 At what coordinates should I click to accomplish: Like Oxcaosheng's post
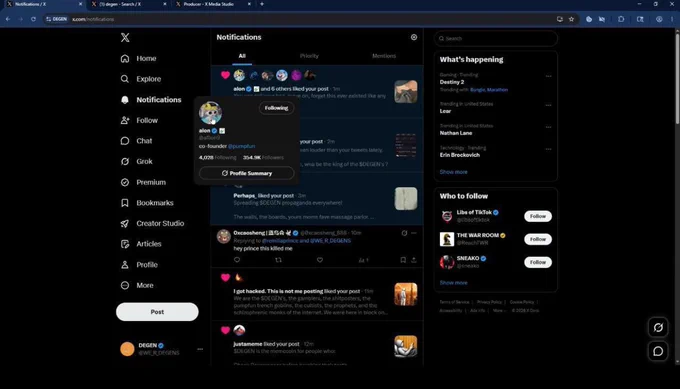click(320, 260)
